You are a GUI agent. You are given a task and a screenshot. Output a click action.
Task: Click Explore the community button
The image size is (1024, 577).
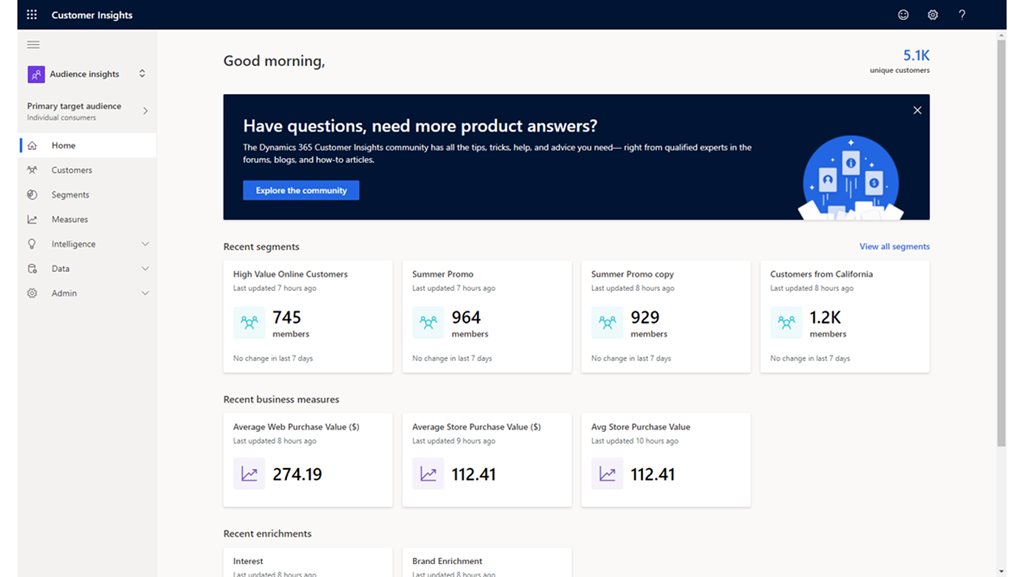click(301, 190)
